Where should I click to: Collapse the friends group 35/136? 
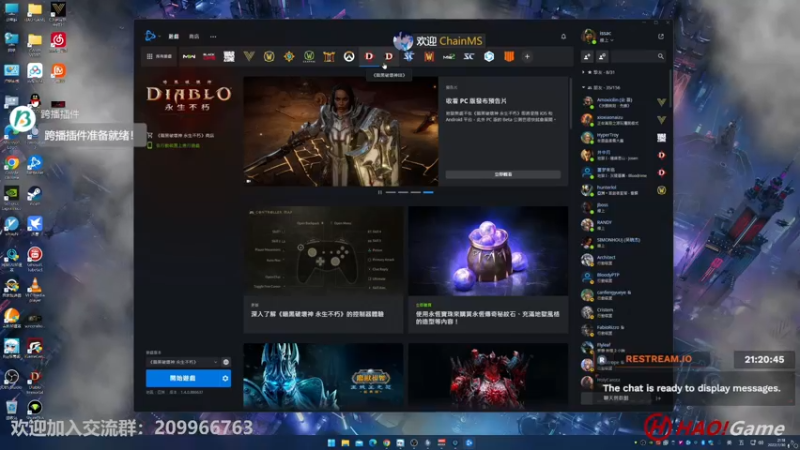click(584, 88)
